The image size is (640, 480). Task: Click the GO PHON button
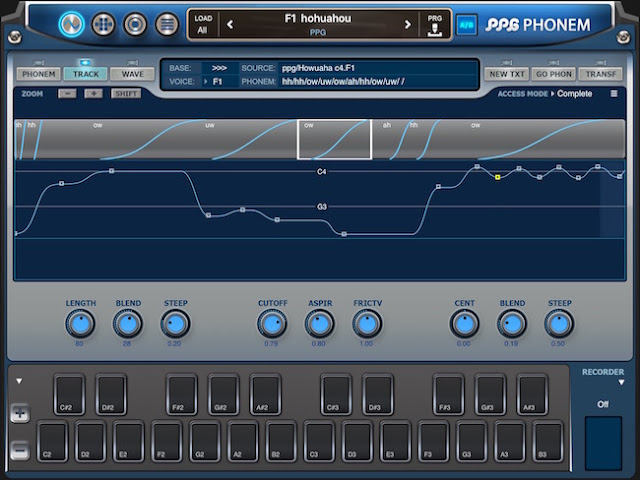[554, 74]
